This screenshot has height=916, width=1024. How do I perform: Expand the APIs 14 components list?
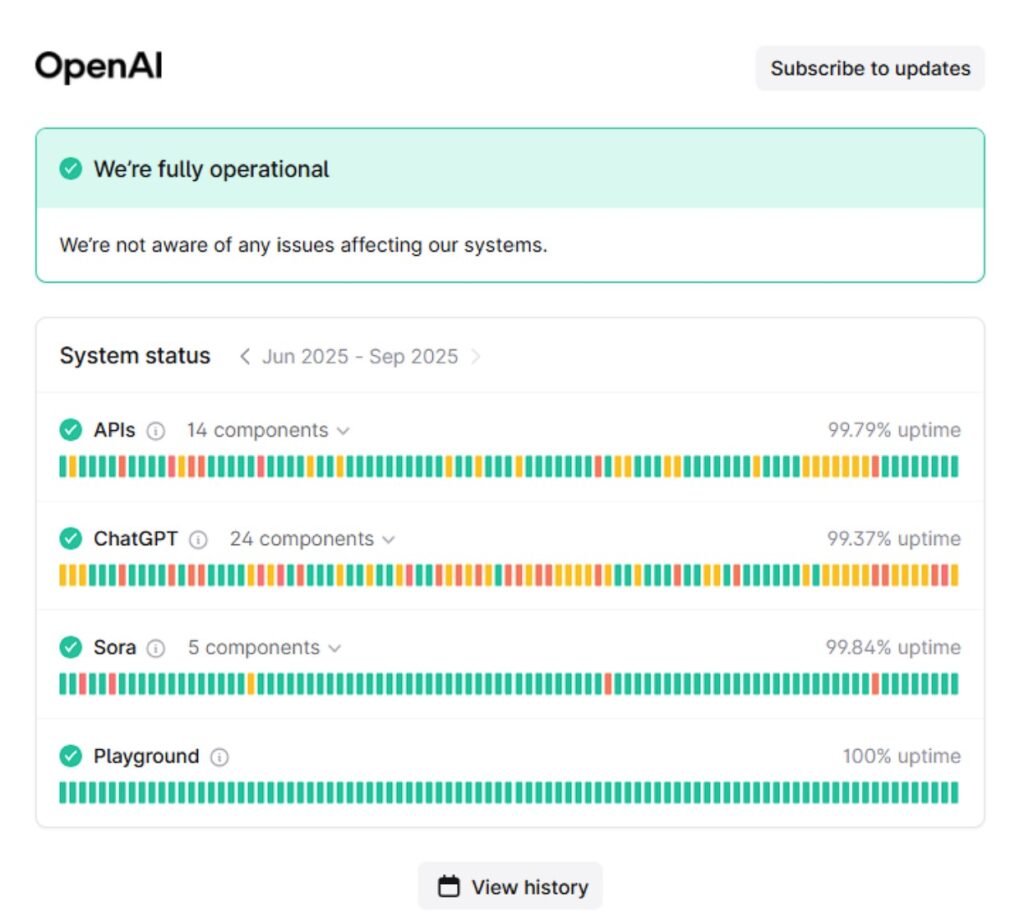point(268,431)
